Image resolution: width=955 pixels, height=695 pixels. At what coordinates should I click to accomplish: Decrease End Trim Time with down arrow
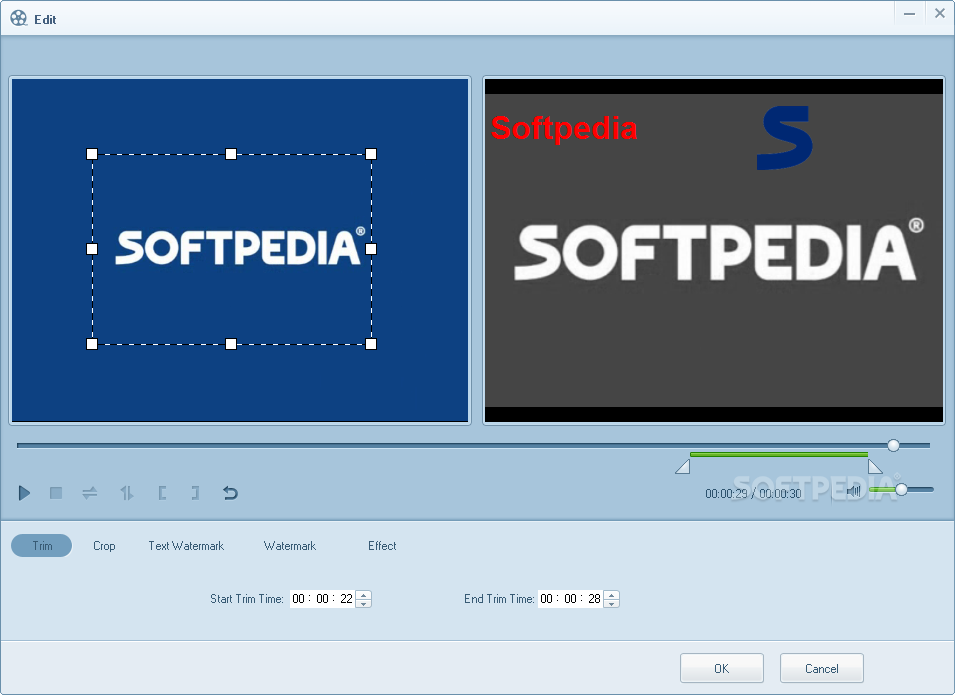click(x=611, y=604)
